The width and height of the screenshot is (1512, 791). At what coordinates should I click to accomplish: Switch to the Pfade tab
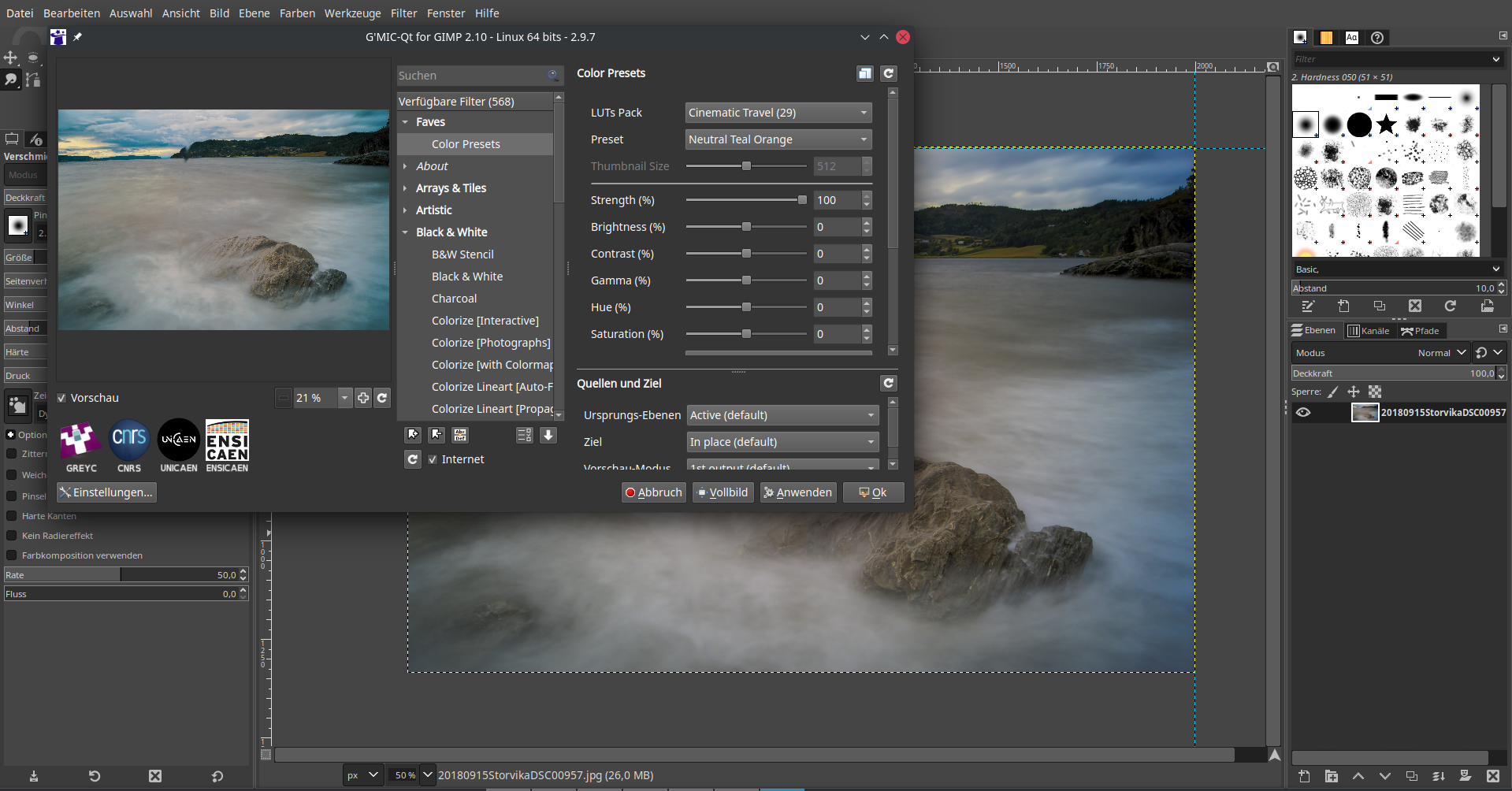pyautogui.click(x=1420, y=331)
